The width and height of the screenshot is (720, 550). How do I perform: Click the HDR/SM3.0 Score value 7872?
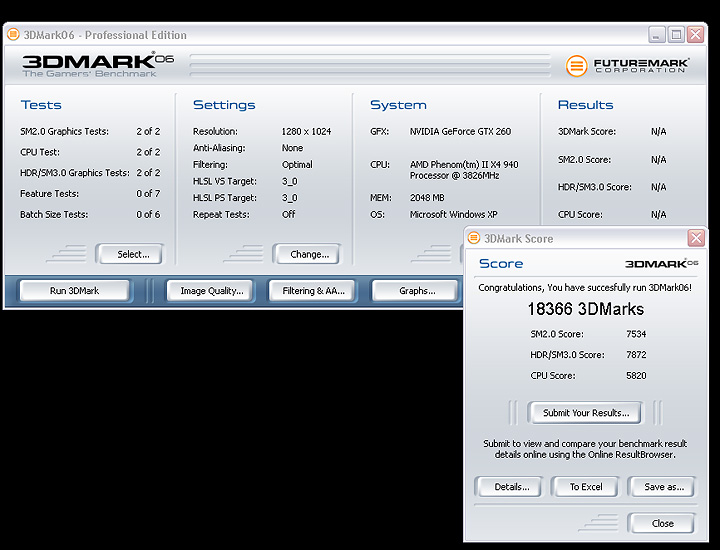(x=636, y=354)
